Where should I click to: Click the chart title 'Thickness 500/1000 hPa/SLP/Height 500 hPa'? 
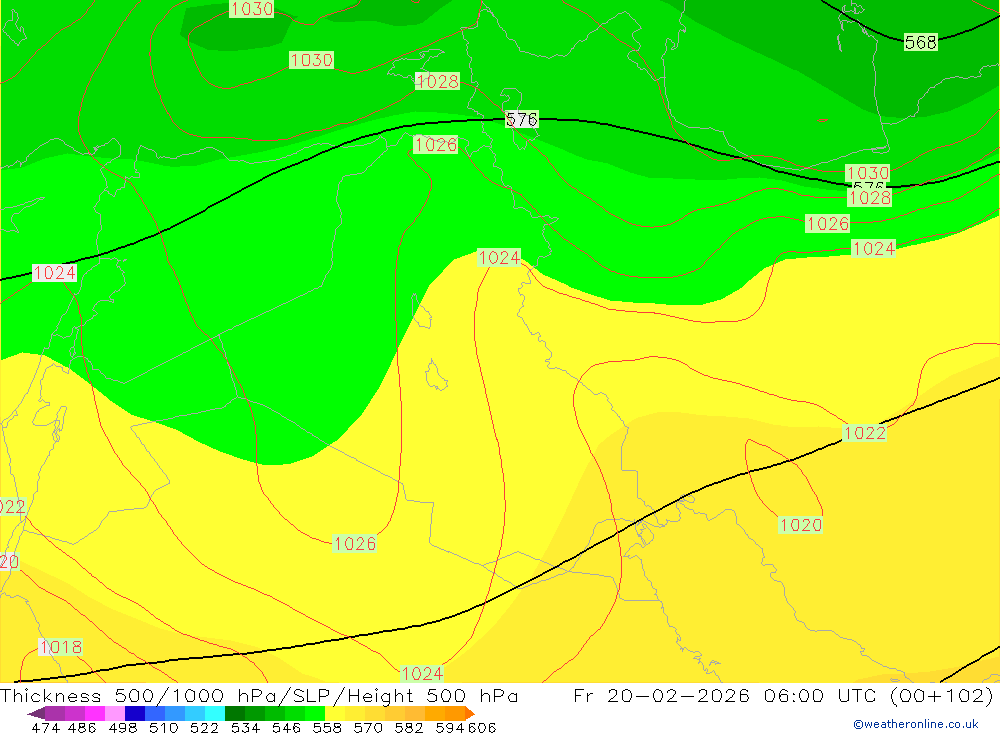[259, 695]
